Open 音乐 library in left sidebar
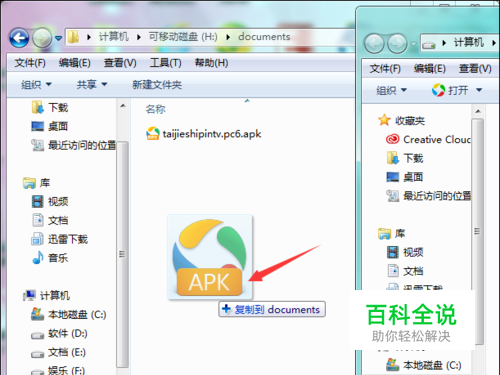The height and width of the screenshot is (375, 500). coord(50,258)
